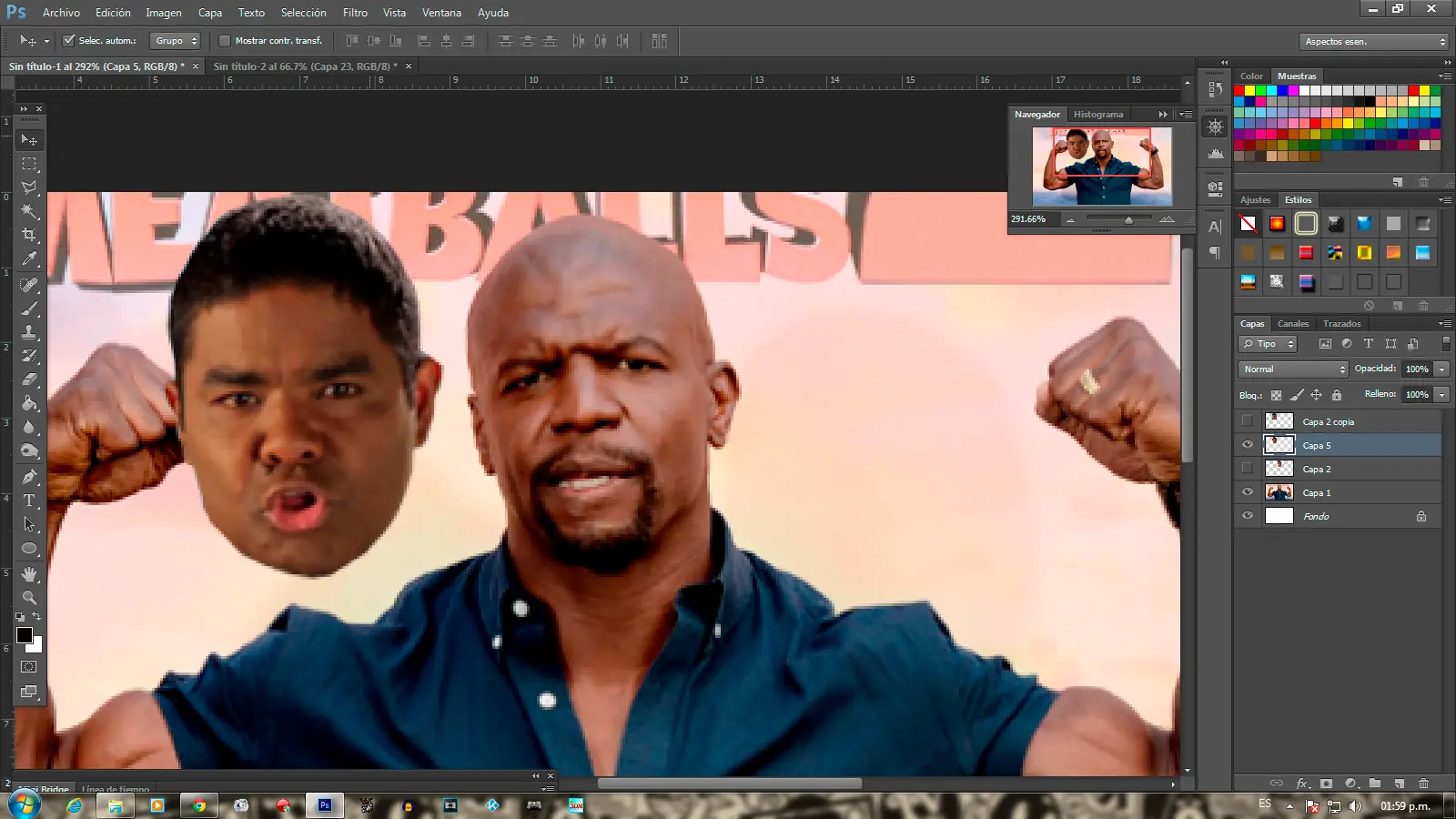Screen dimensions: 1456x819
Task: Select the History Brush tool
Action: [x=29, y=356]
